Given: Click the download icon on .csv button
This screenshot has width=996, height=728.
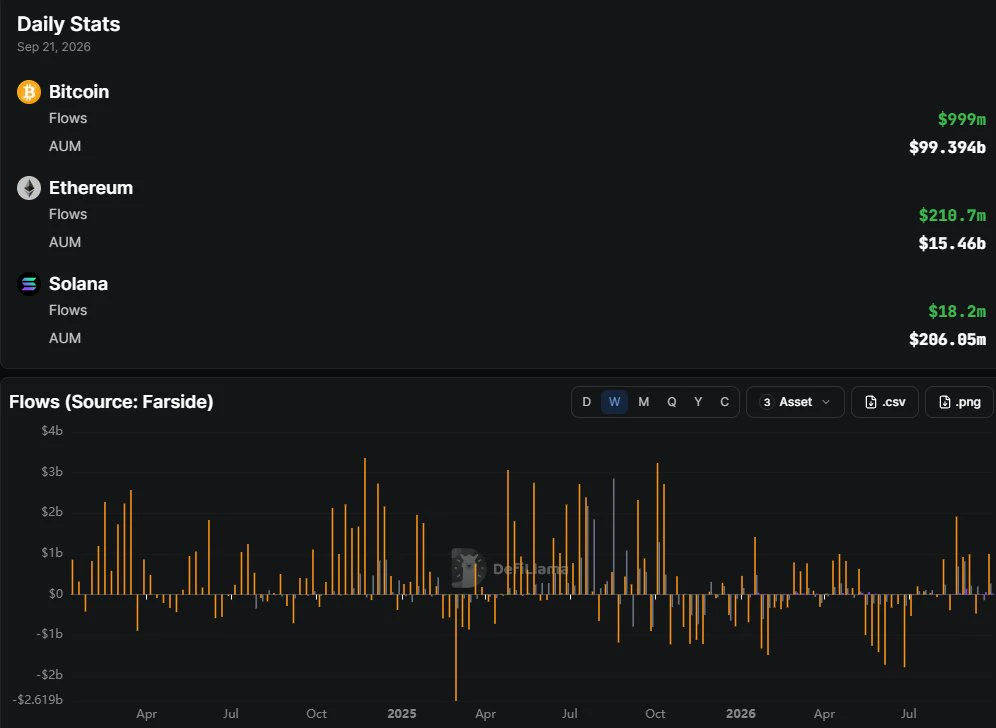Looking at the screenshot, I should (x=871, y=402).
